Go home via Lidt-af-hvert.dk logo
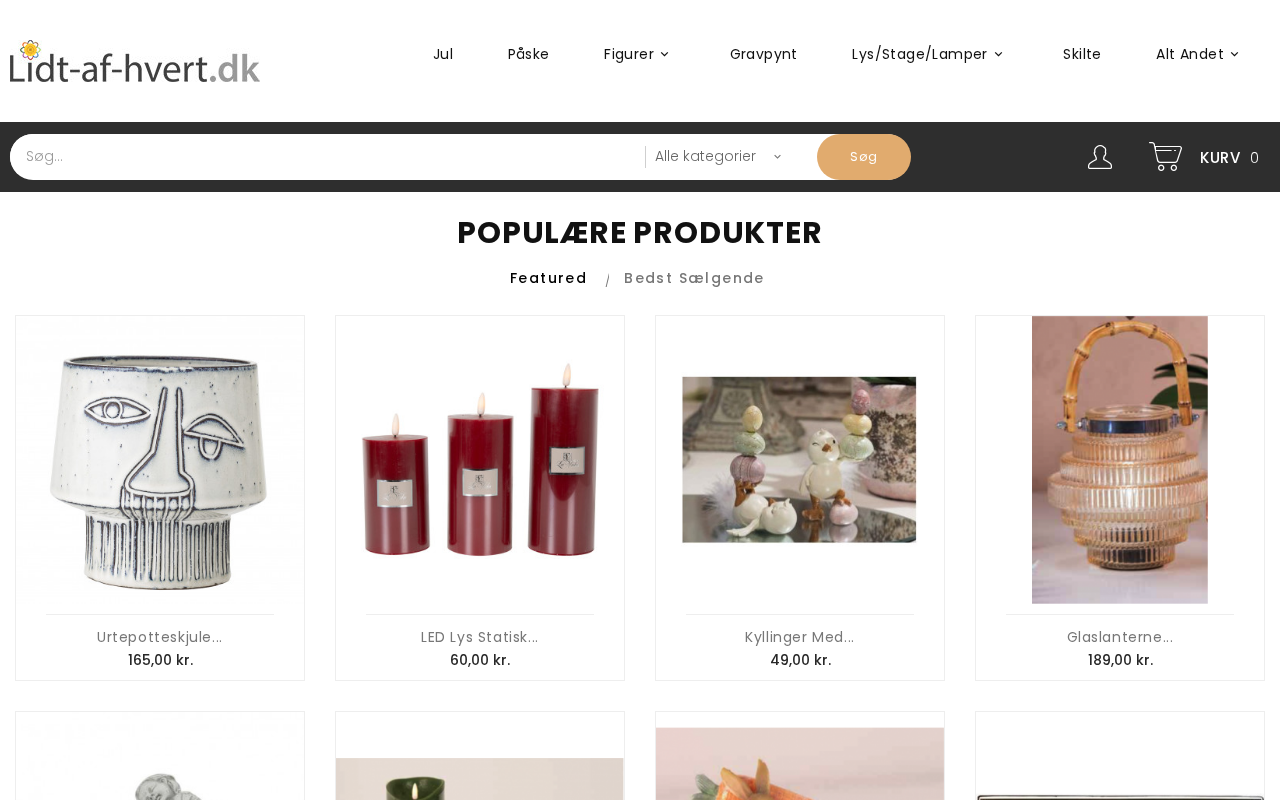 click(x=134, y=61)
